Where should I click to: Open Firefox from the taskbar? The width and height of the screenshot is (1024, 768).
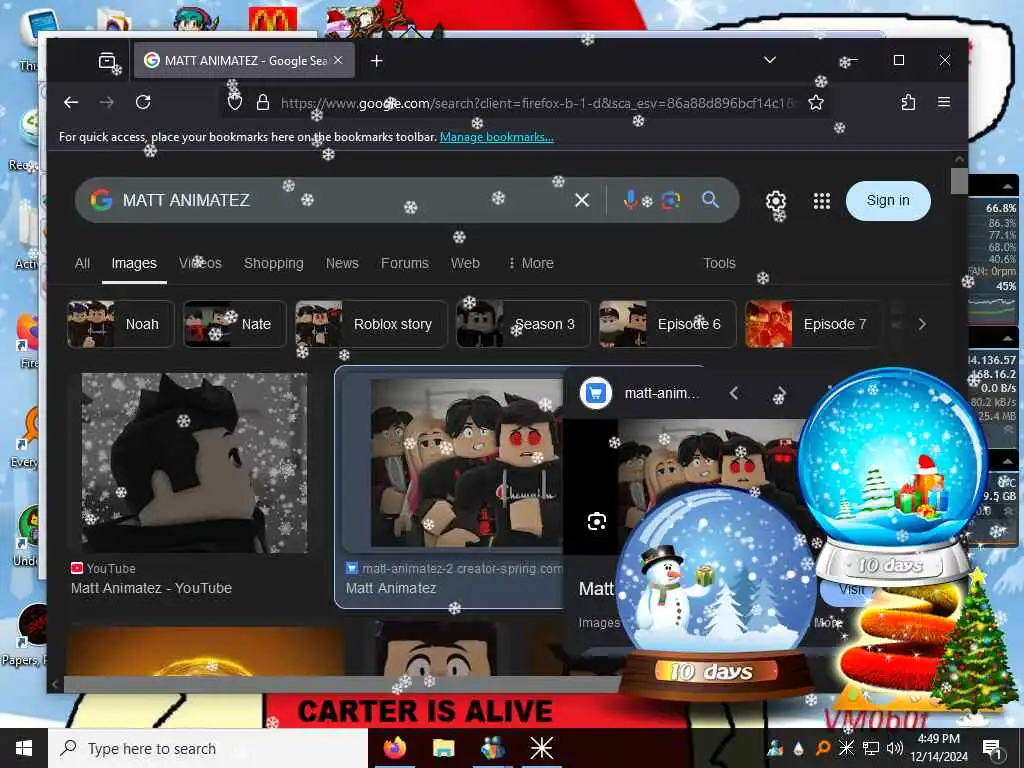click(394, 748)
